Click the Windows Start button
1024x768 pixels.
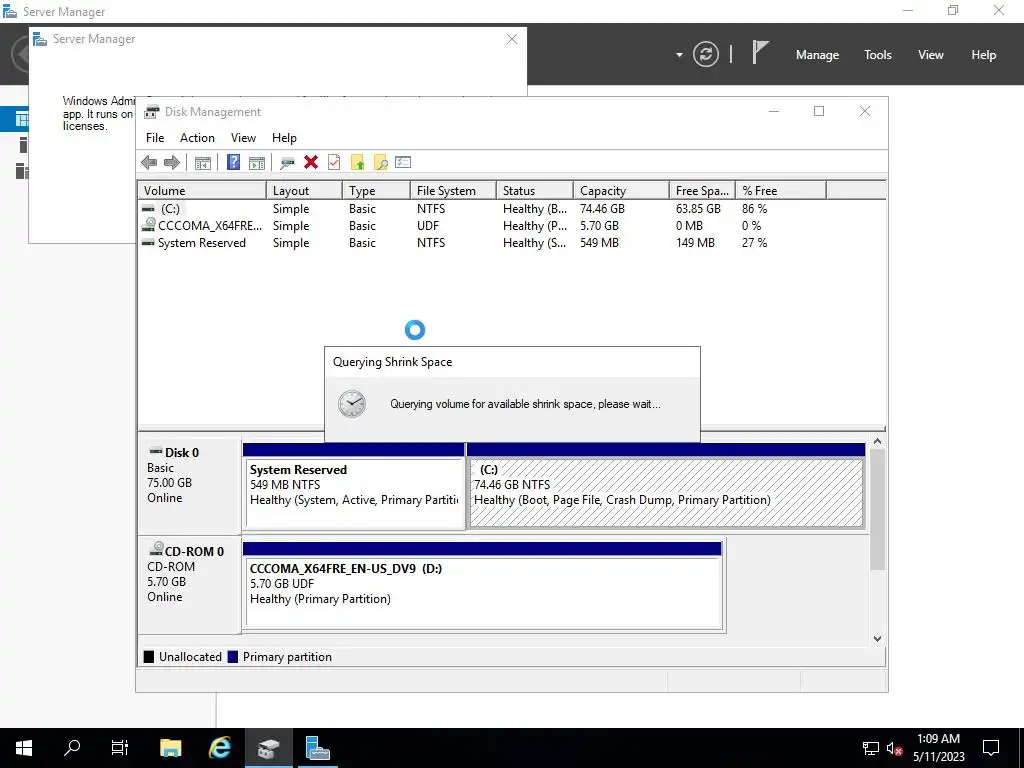pyautogui.click(x=24, y=748)
